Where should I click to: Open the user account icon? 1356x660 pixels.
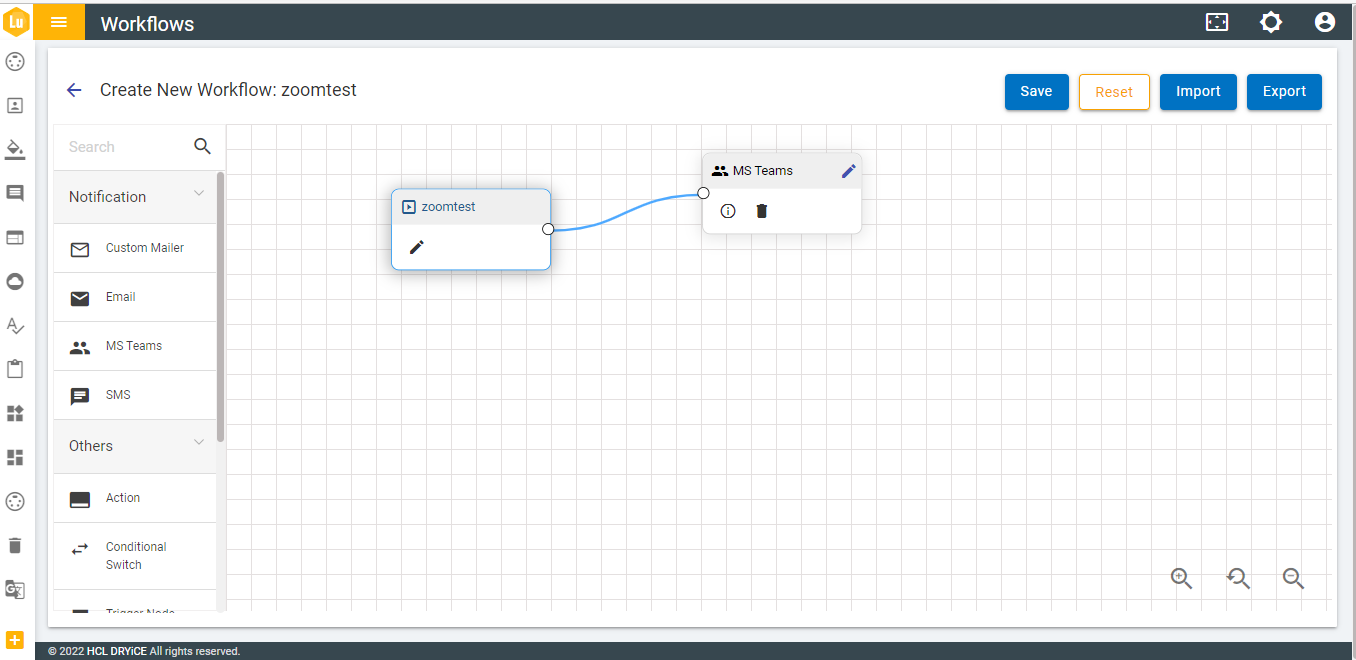1325,22
